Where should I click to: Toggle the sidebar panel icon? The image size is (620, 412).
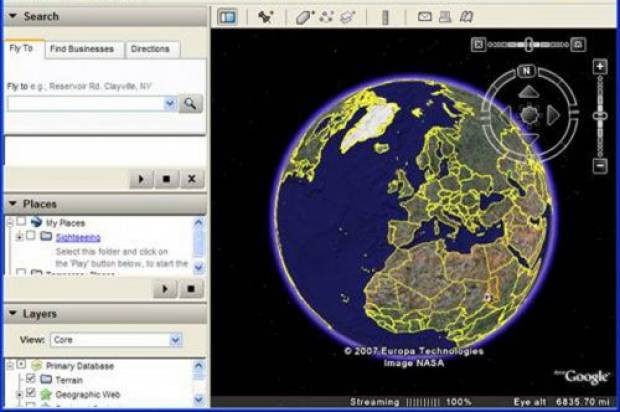click(227, 17)
